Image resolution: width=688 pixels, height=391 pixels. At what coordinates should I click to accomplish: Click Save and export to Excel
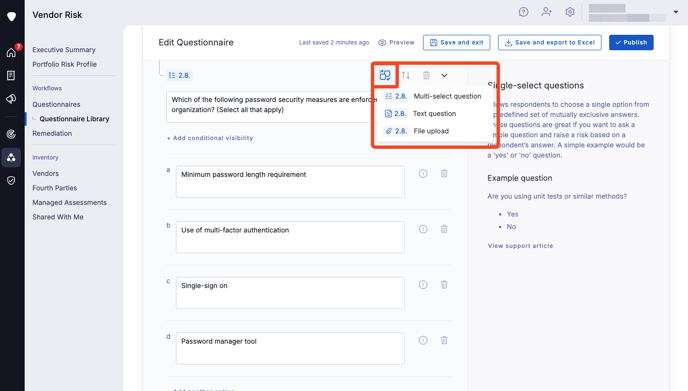pyautogui.click(x=549, y=43)
